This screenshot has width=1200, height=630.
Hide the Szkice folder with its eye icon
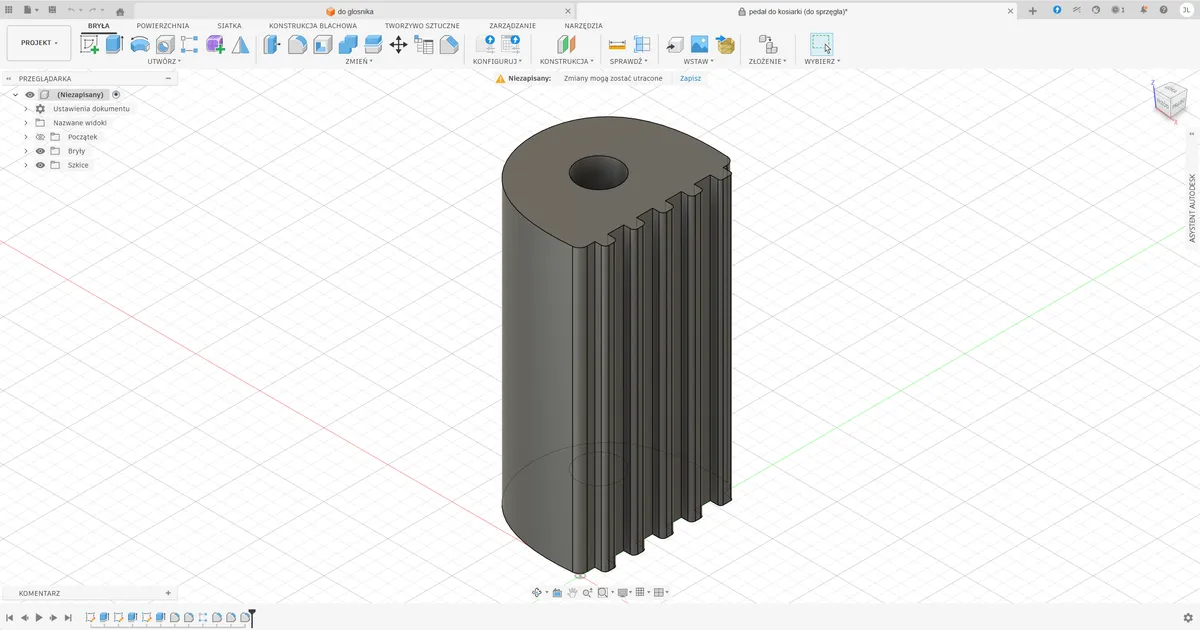click(x=41, y=165)
